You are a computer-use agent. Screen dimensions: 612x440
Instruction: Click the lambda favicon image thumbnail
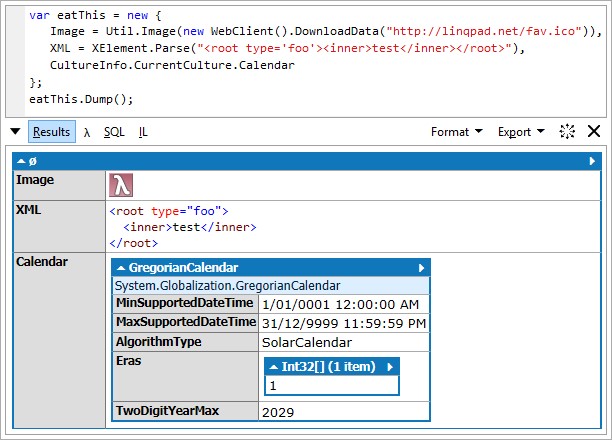pyautogui.click(x=121, y=185)
